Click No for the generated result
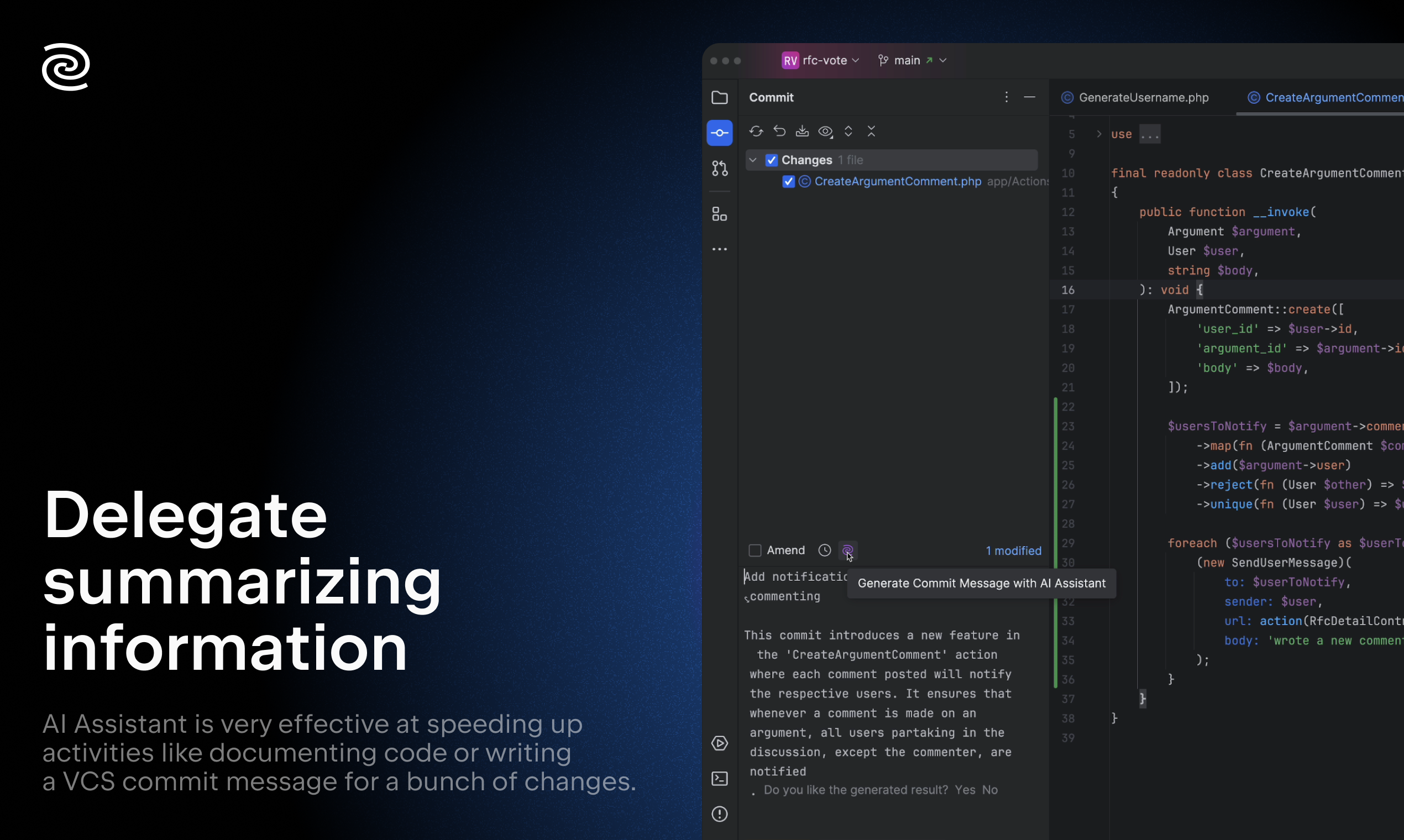Viewport: 1404px width, 840px height. (x=989, y=790)
